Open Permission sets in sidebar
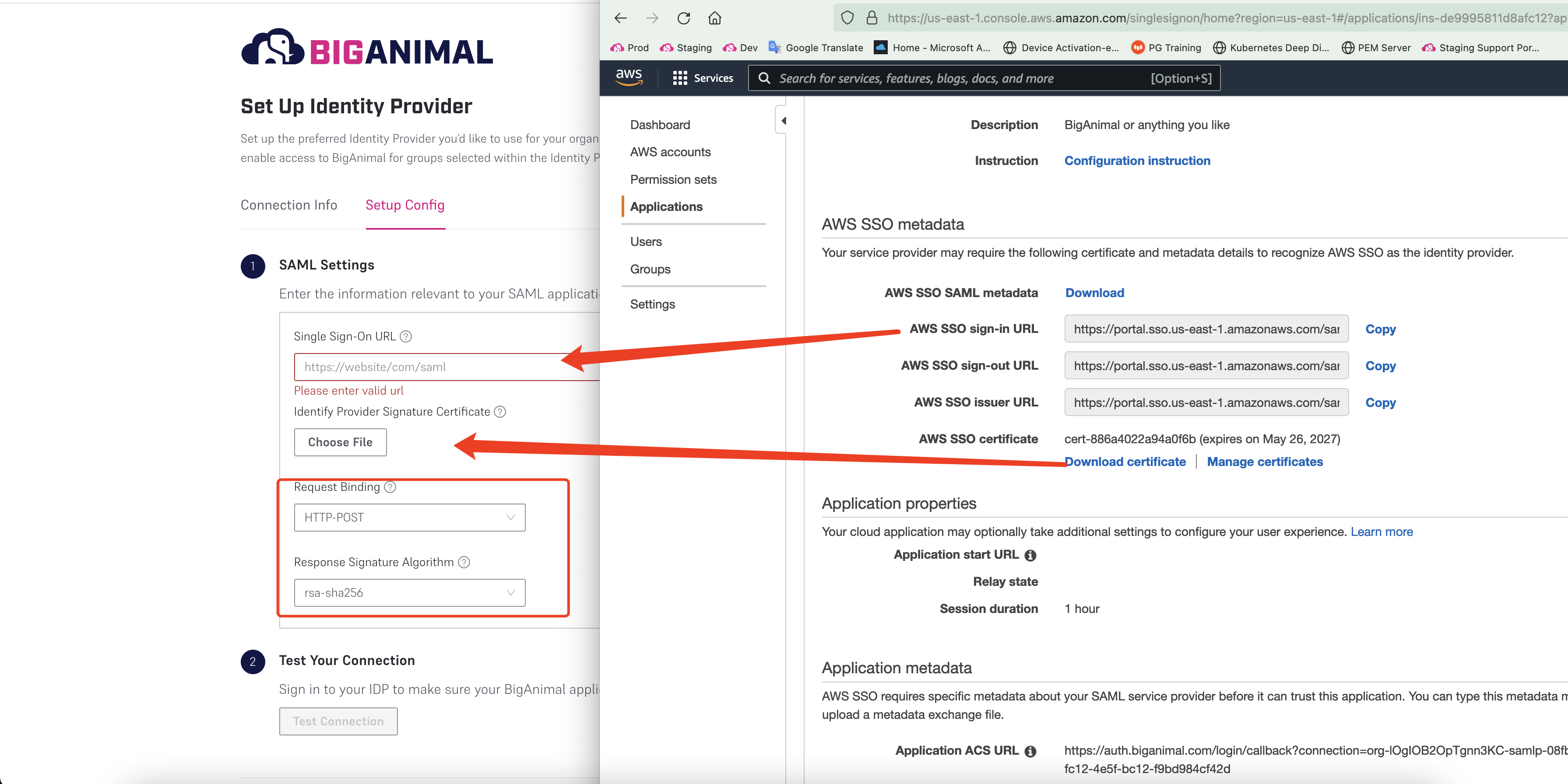 coord(673,179)
